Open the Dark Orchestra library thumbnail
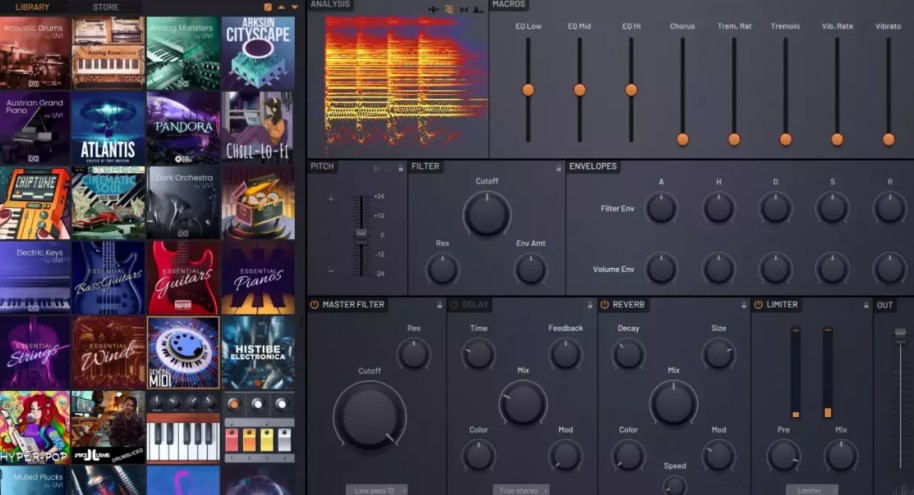Viewport: 914px width, 495px height. click(x=183, y=203)
